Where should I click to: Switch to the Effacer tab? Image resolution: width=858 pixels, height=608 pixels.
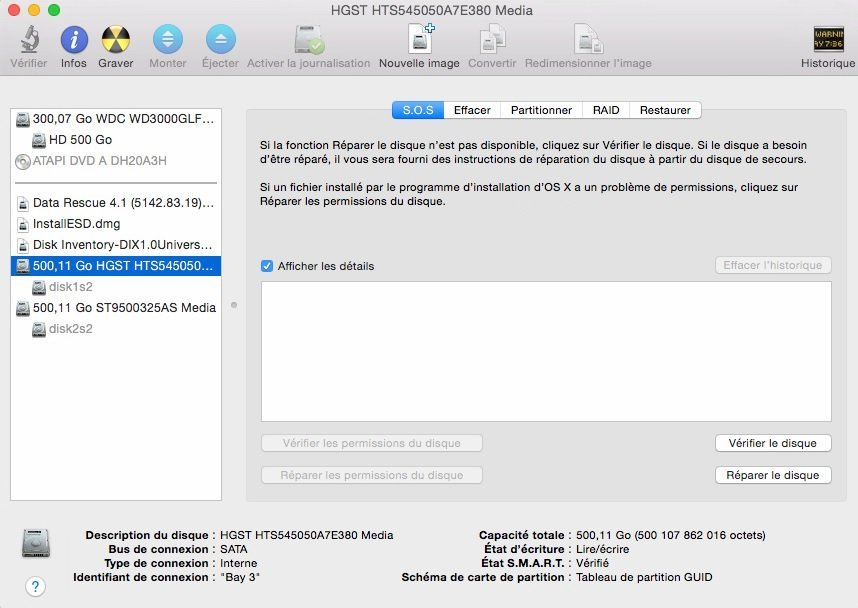(471, 110)
